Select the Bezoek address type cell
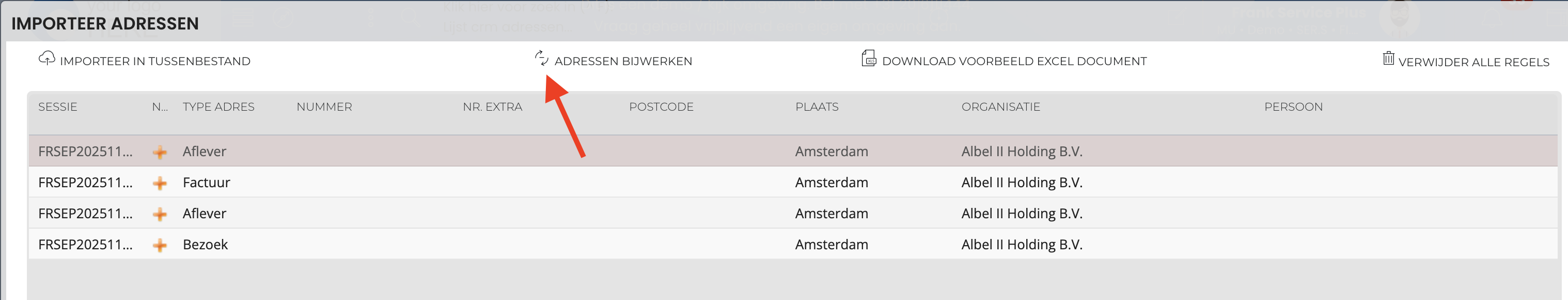This screenshot has width=1568, height=300. (x=205, y=245)
